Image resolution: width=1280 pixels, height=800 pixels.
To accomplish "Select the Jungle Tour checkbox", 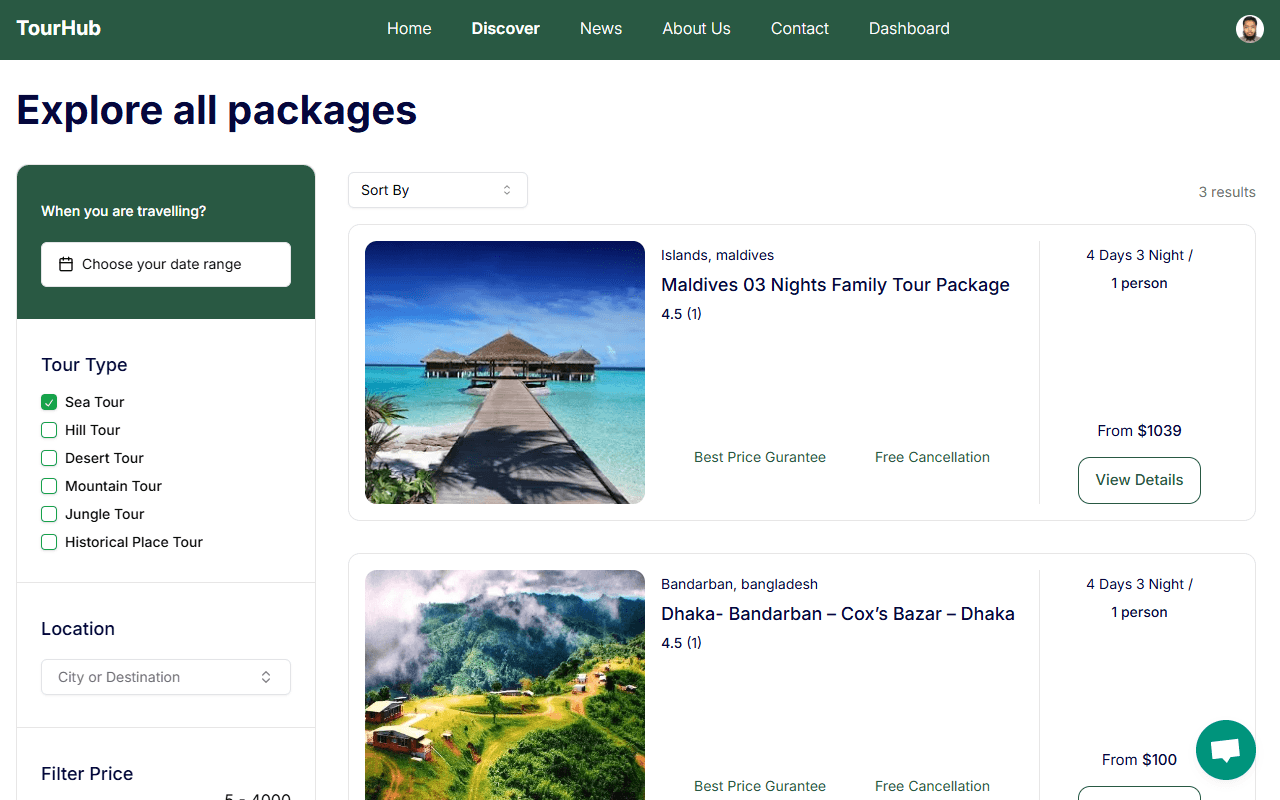I will coord(49,514).
